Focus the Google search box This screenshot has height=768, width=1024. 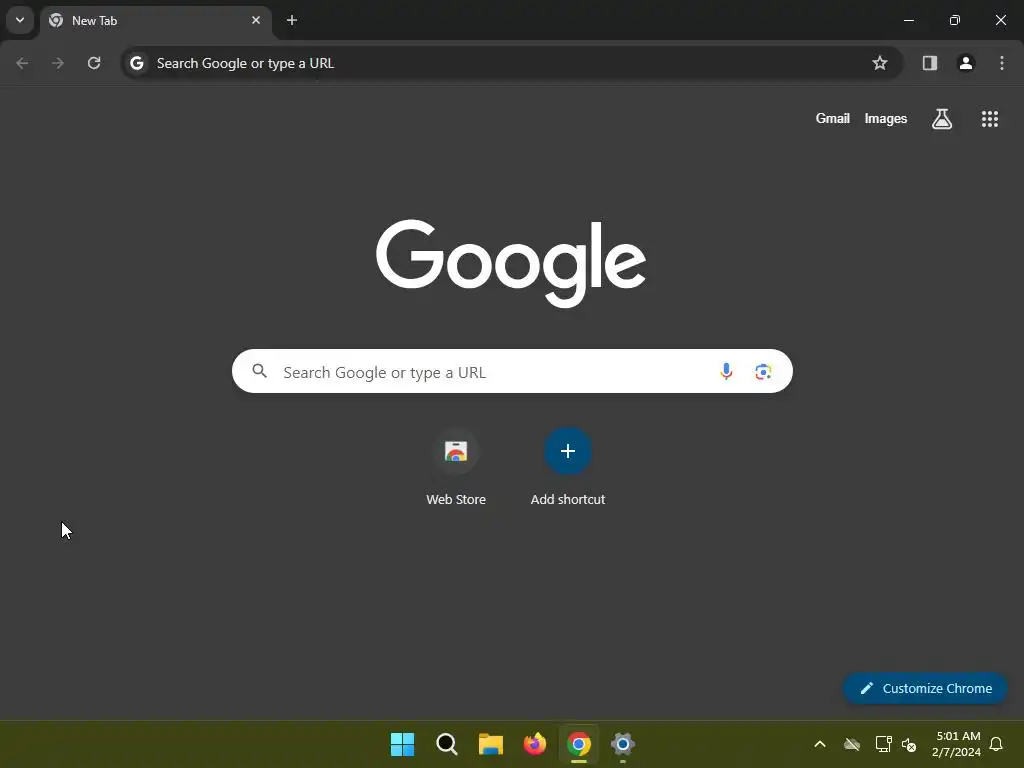[x=512, y=371]
